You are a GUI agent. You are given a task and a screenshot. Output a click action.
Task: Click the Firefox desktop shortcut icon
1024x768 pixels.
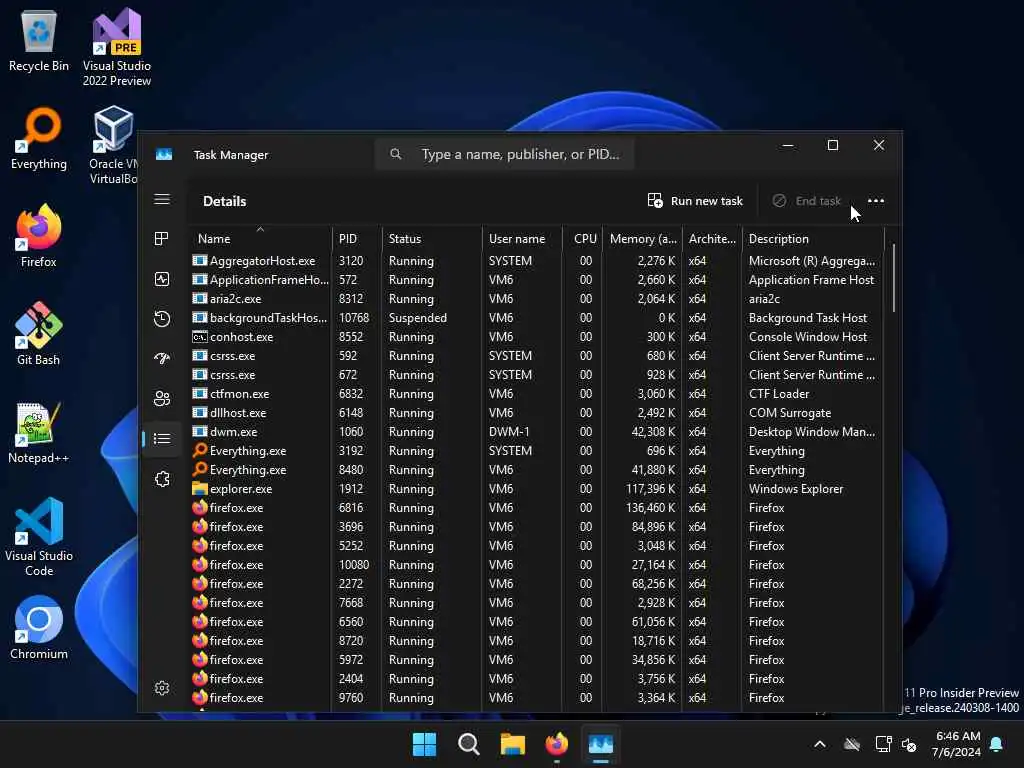39,236
